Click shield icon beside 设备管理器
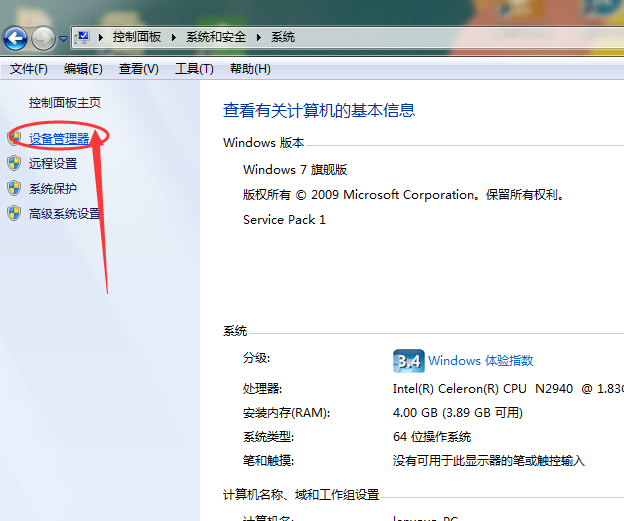The image size is (624, 521). 14,138
